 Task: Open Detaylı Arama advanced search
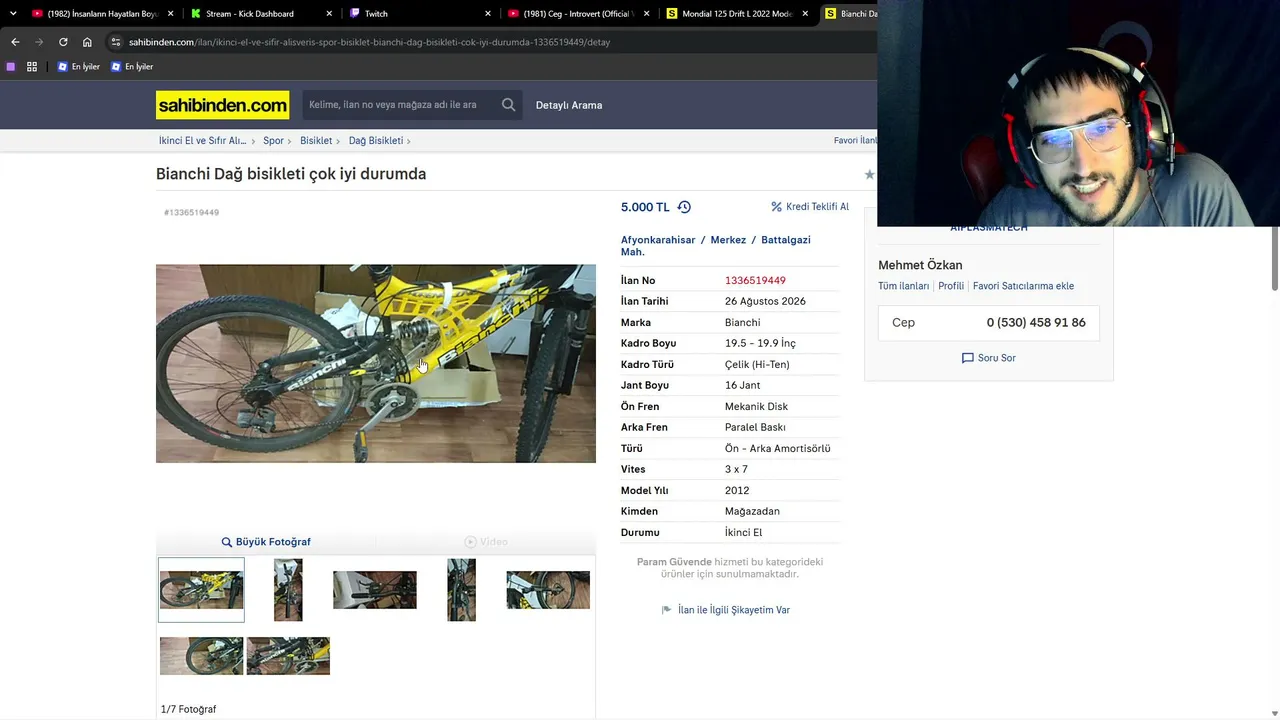(569, 105)
